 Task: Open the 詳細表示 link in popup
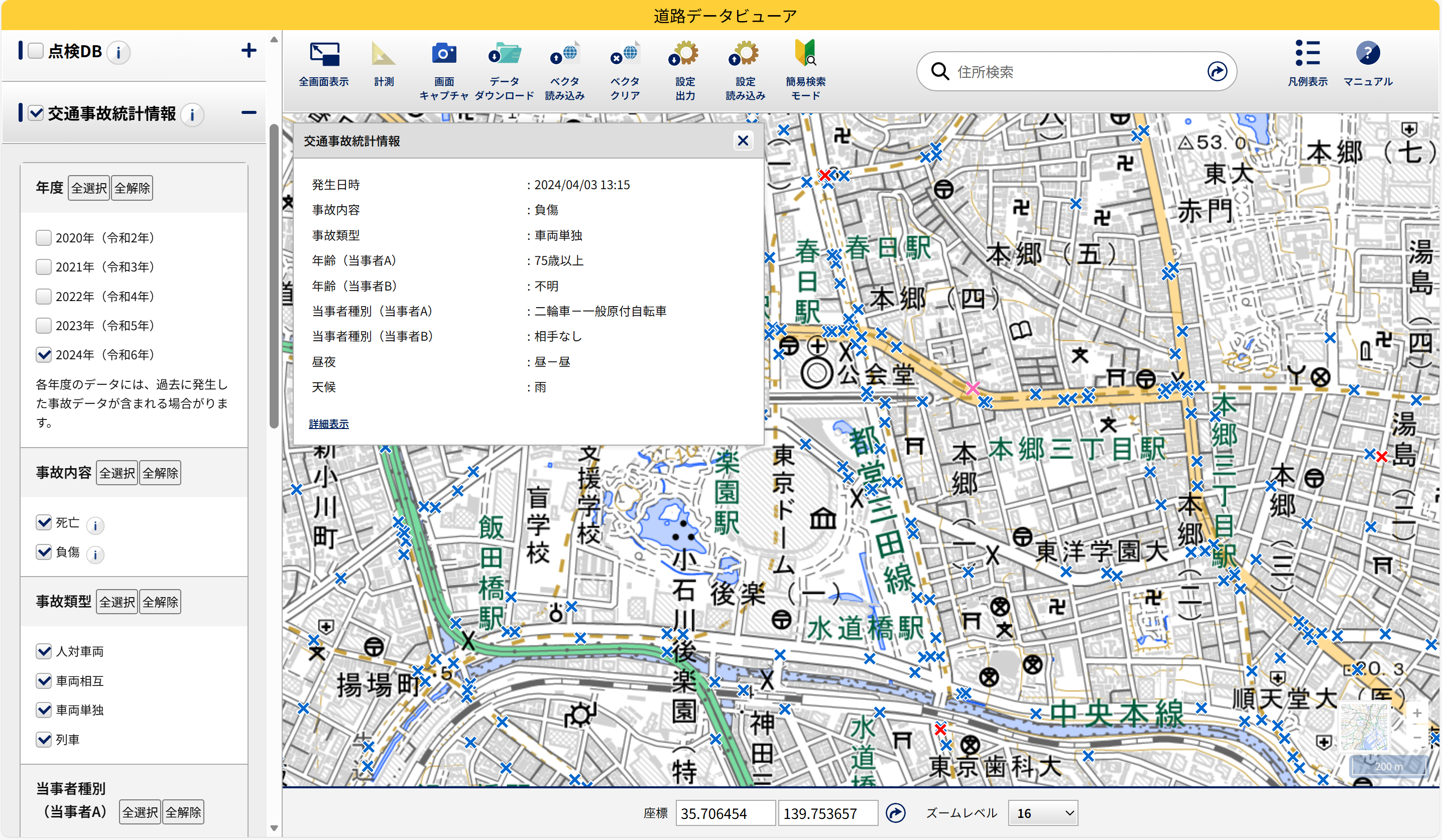[x=328, y=424]
